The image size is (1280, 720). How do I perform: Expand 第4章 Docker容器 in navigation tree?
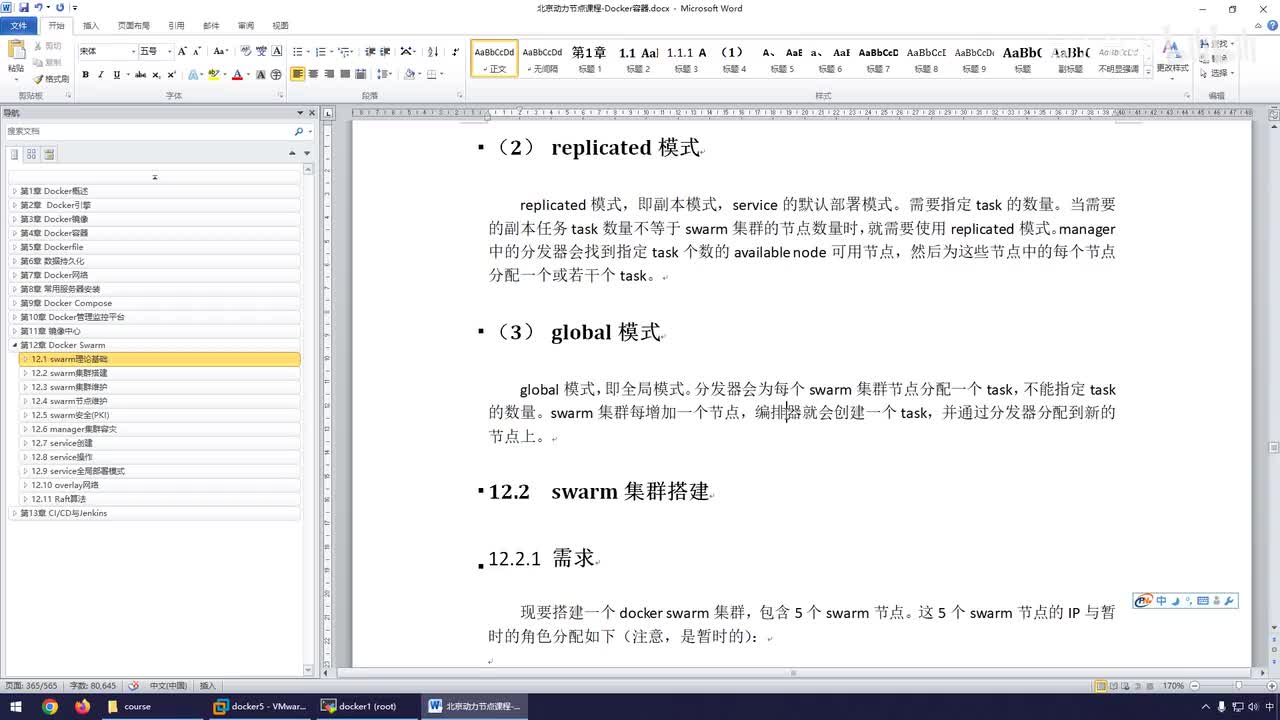pyautogui.click(x=14, y=233)
